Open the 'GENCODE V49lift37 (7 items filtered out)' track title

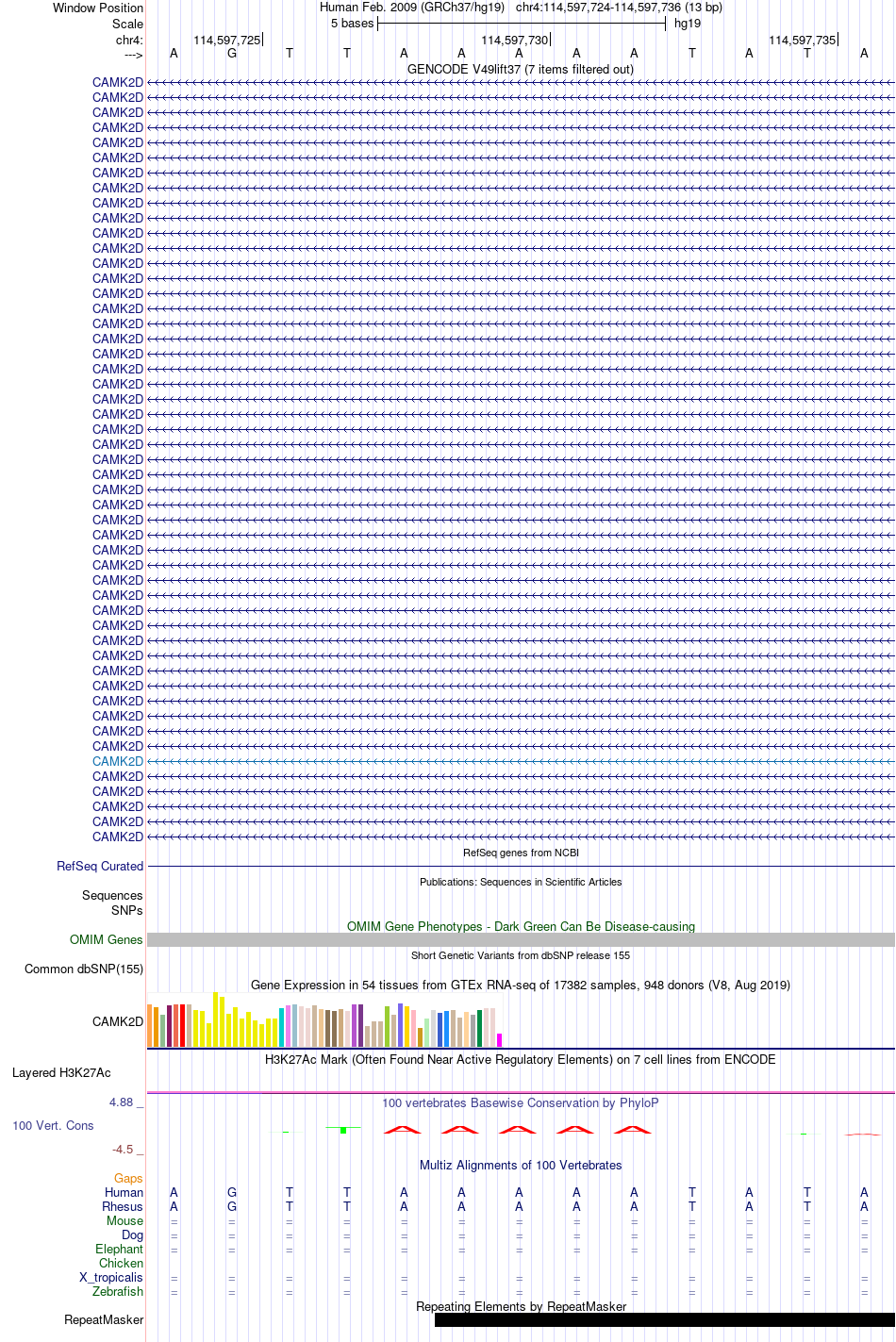521,69
